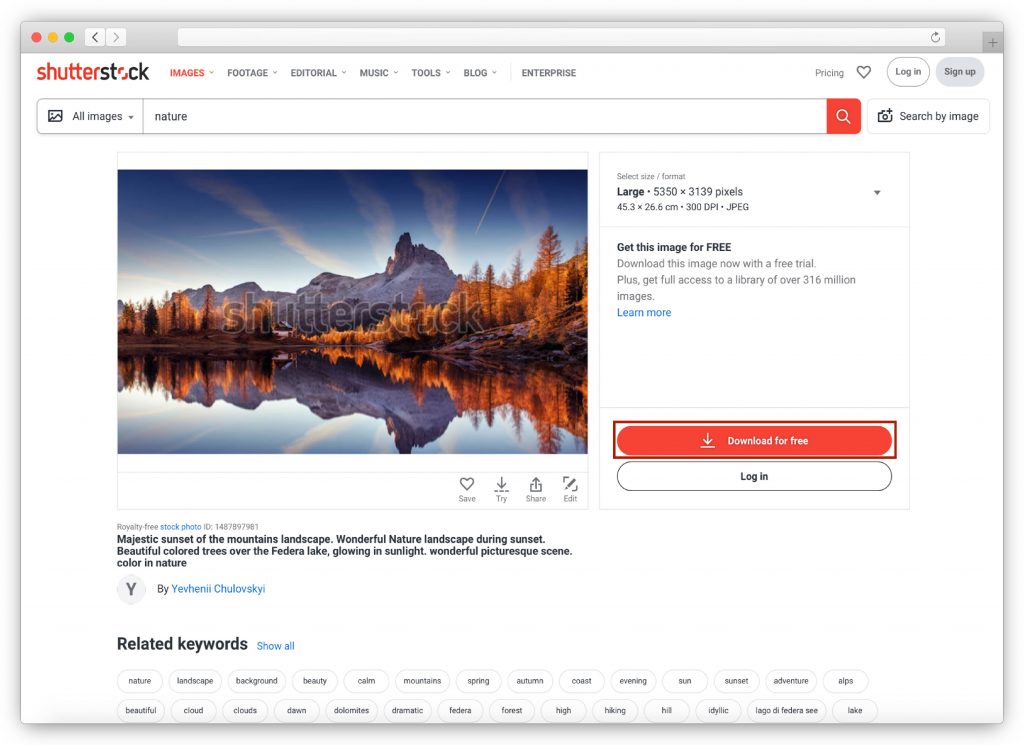Click the Share icon under image
The image size is (1024, 745).
pos(536,489)
